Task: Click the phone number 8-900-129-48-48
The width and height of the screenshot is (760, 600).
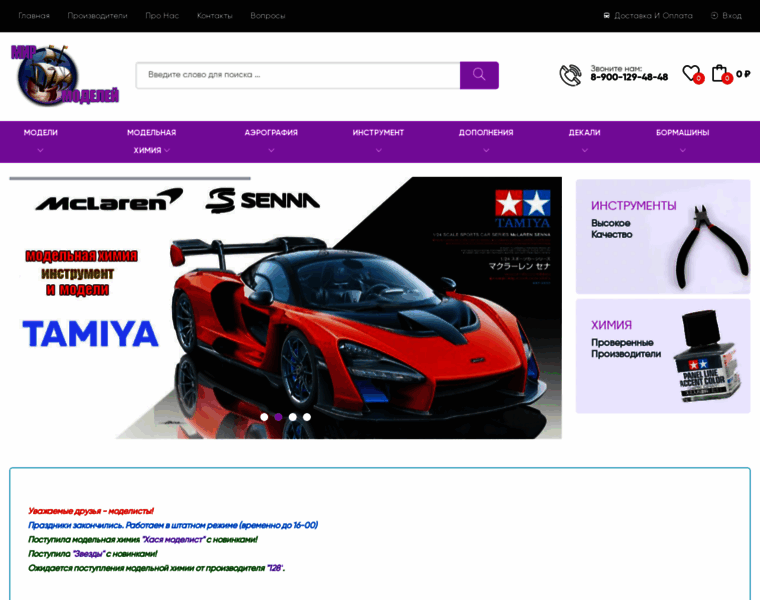Action: pos(629,77)
